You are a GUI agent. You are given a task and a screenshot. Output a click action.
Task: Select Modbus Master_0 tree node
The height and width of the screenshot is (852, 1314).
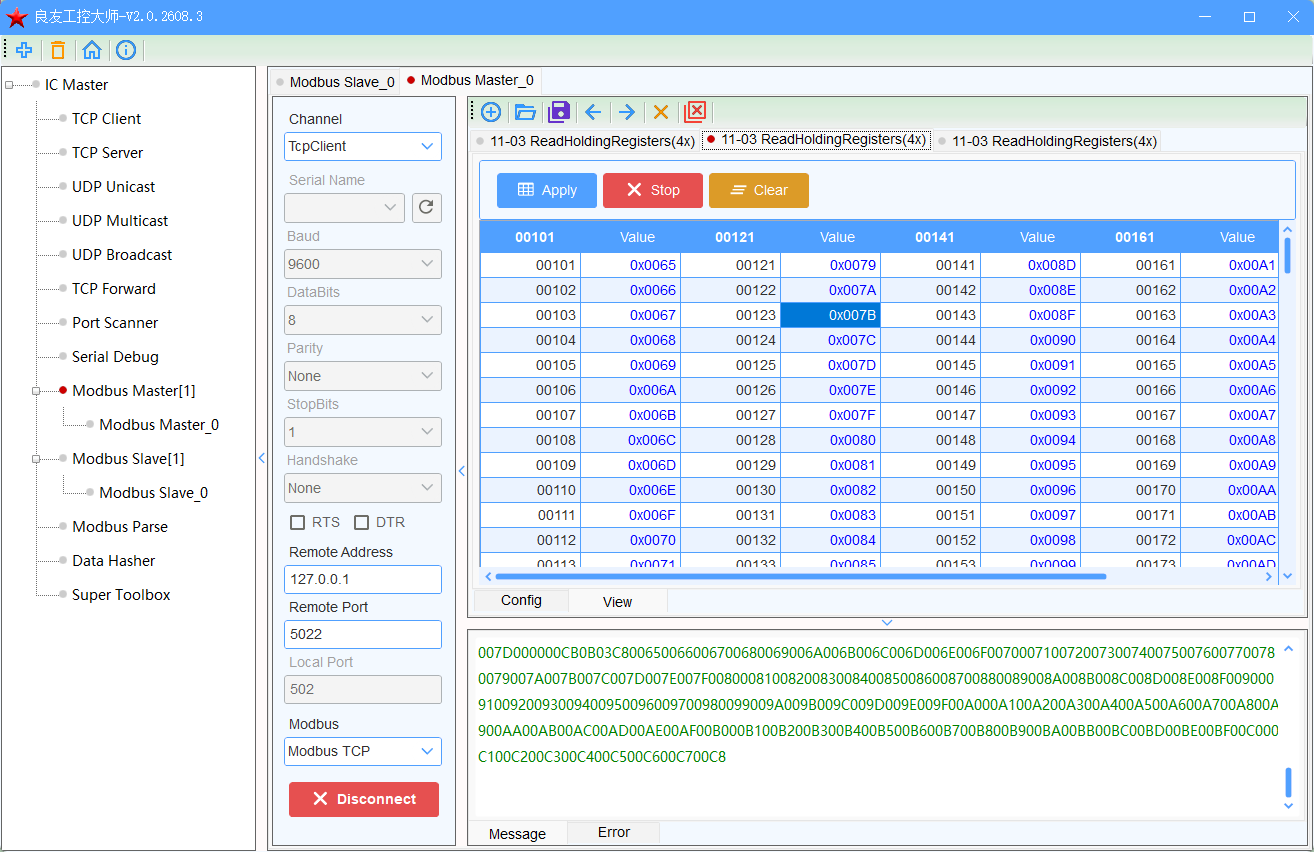[159, 425]
